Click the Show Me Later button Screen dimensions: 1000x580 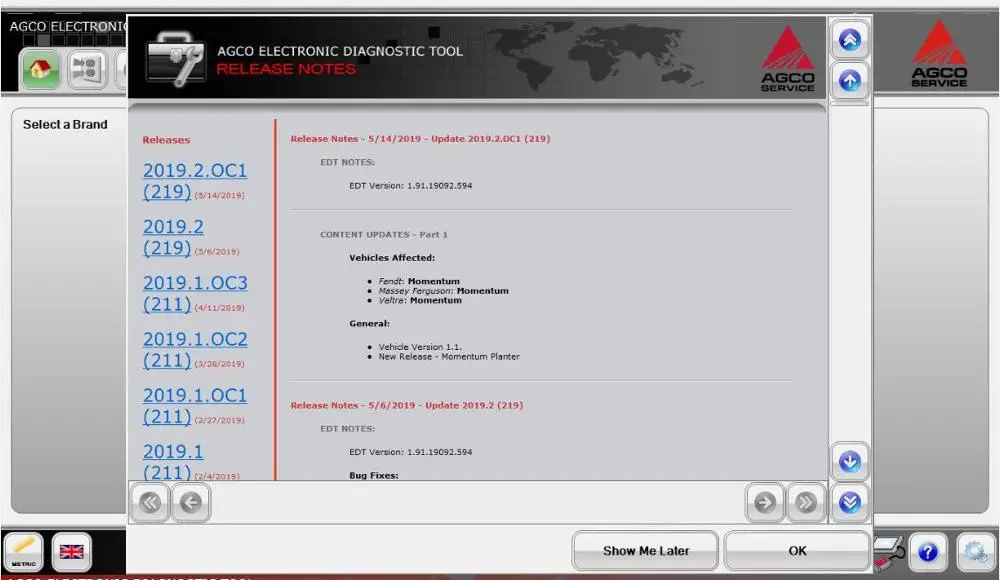click(x=645, y=551)
